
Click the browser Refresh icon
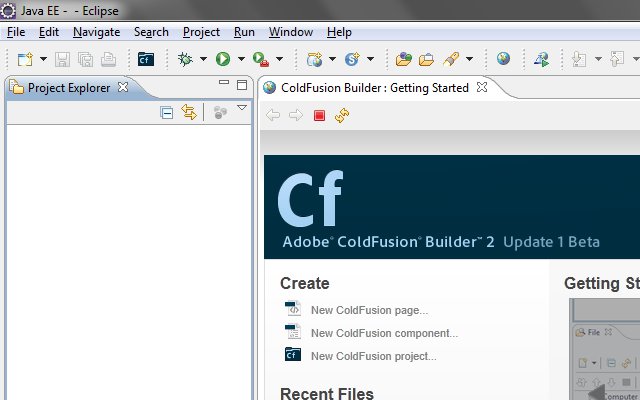(342, 116)
